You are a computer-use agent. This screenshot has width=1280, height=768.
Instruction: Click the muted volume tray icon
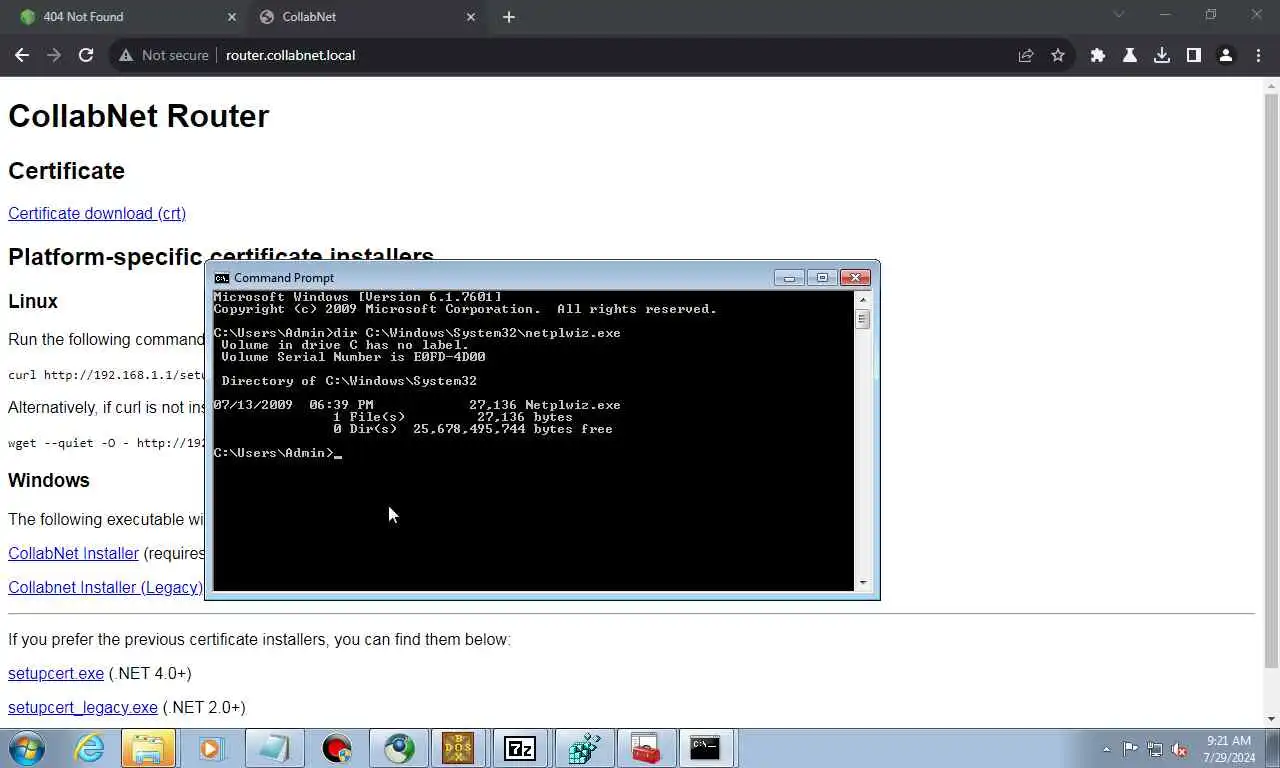point(1180,749)
